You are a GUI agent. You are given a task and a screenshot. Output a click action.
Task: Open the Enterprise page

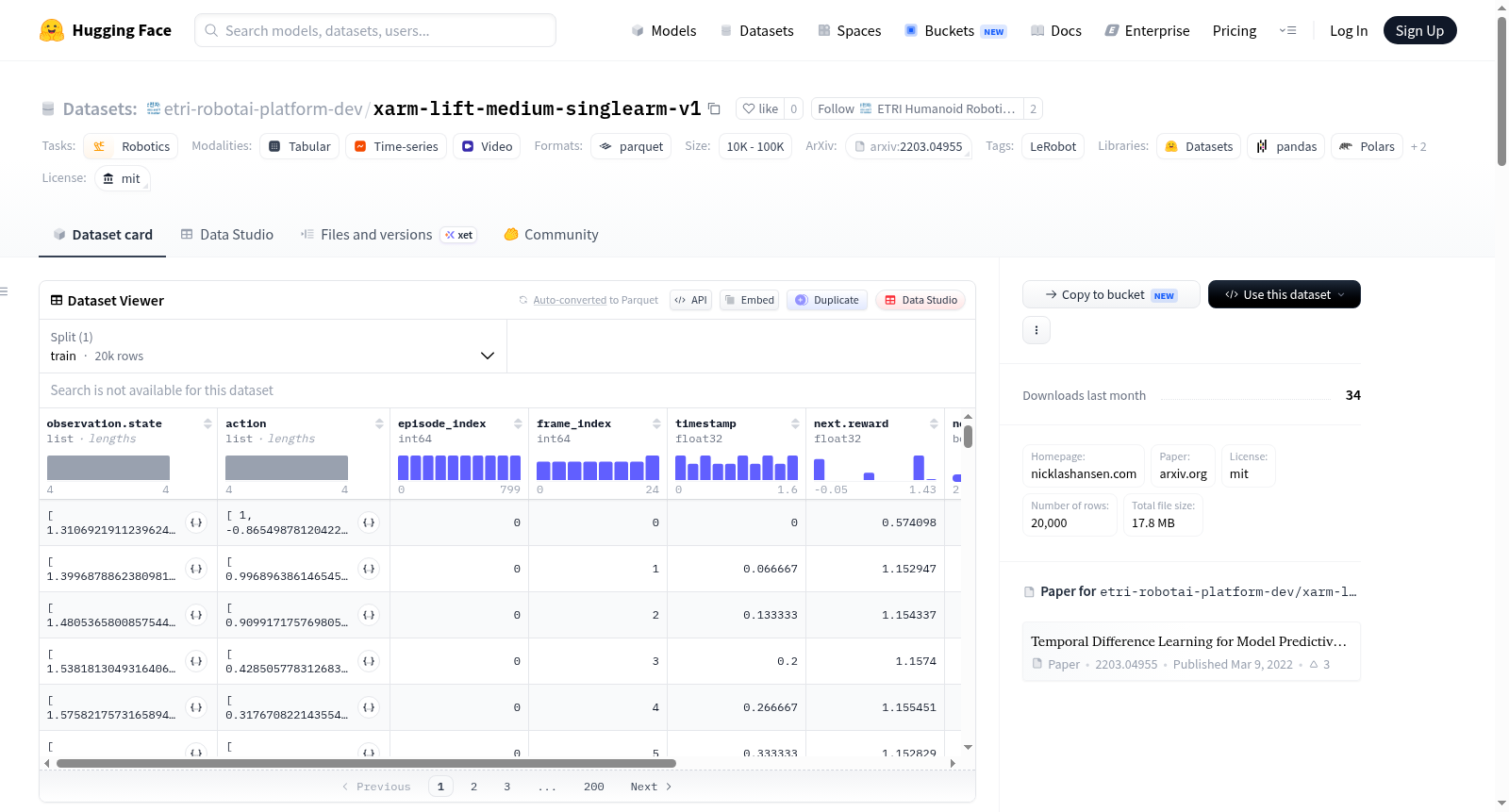tap(1147, 30)
